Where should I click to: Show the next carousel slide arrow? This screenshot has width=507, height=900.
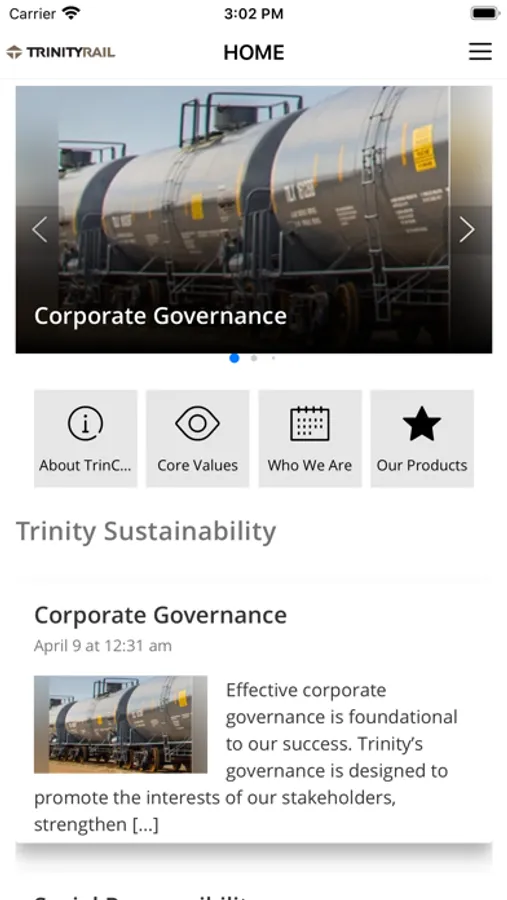coord(467,230)
